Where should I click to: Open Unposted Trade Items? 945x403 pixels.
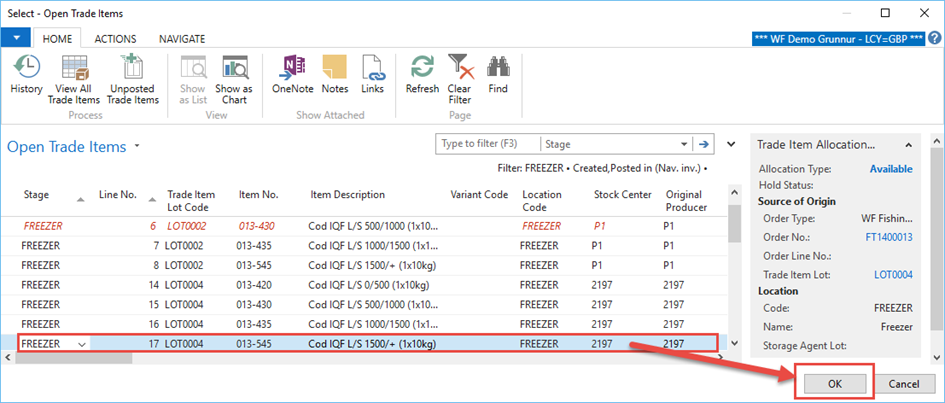[x=133, y=80]
